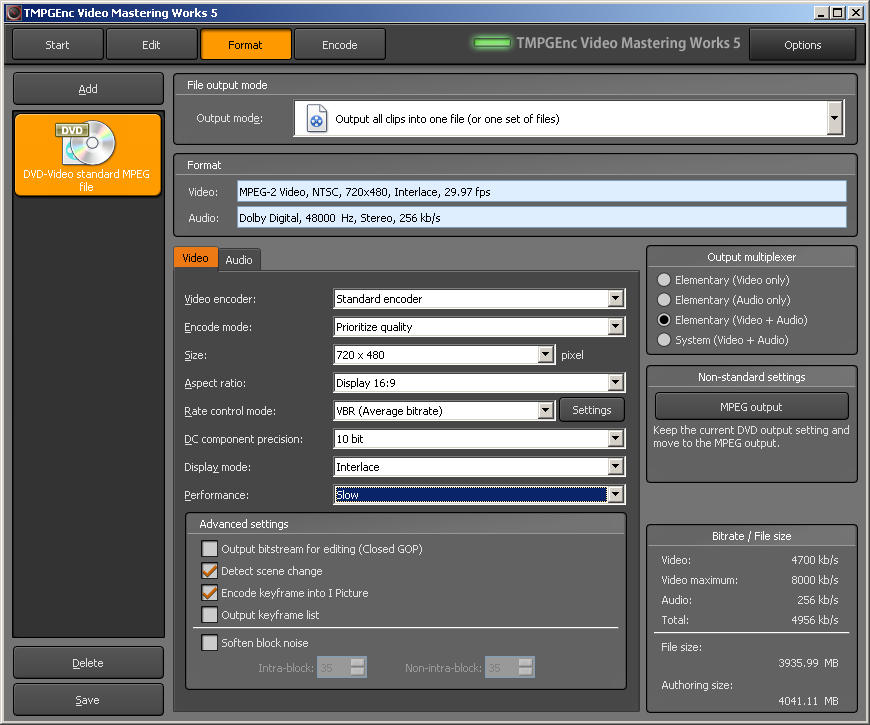Open the rate control Settings button
This screenshot has width=870, height=725.
592,410
